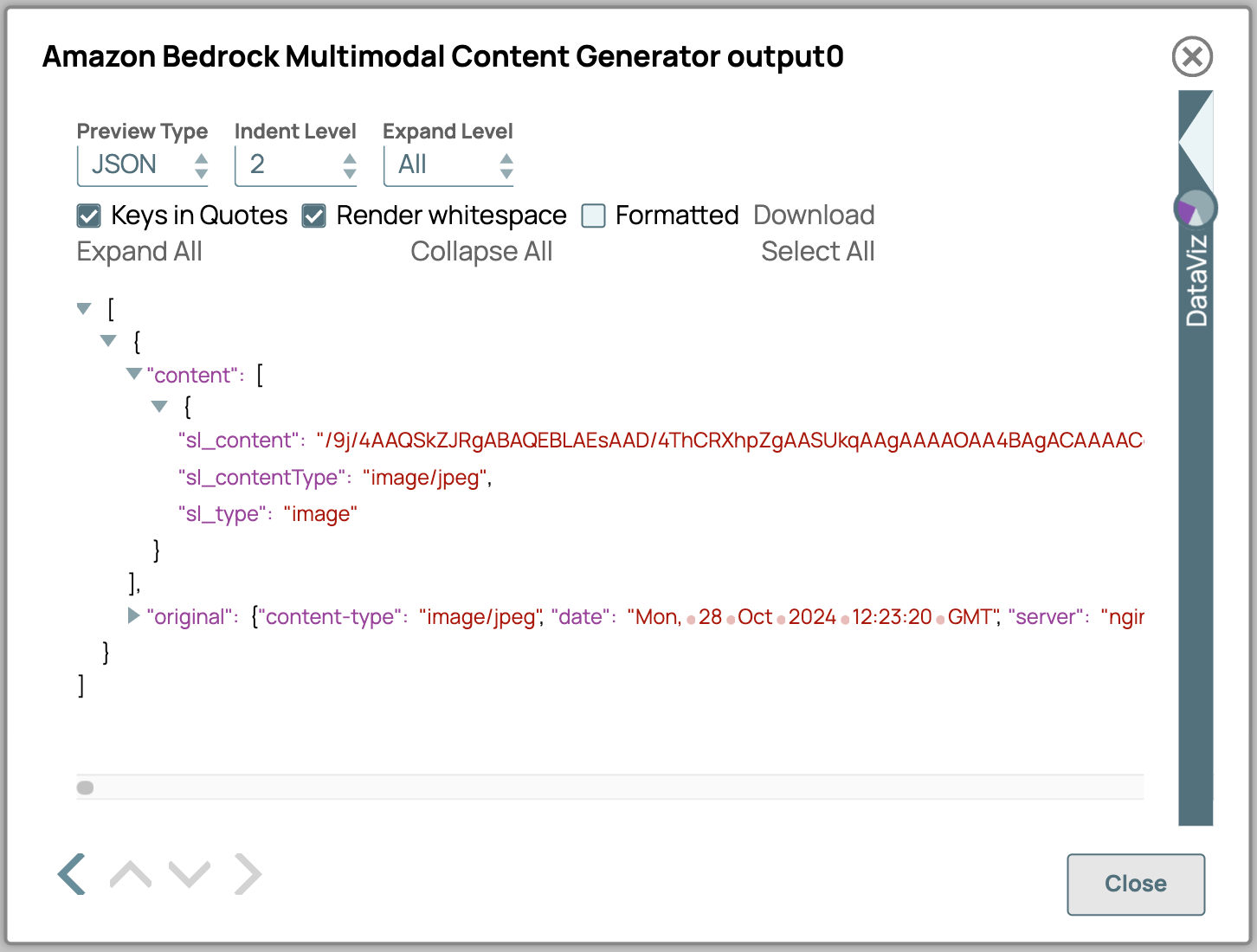This screenshot has height=952, width=1257.
Task: Collapse the "content" array node
Action: [134, 374]
